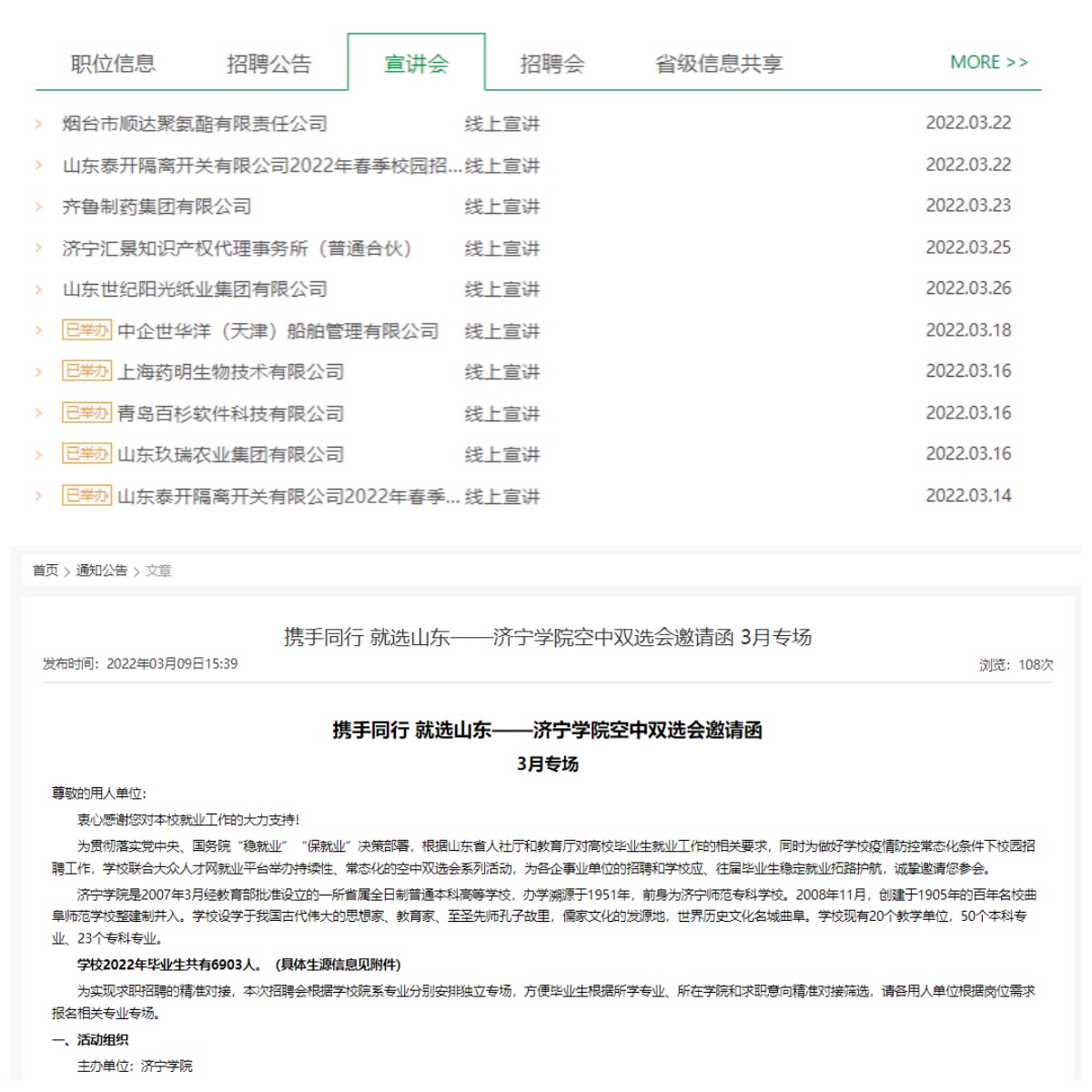Click 线上宣讲 in 青岛百杉软件 row
The image size is (1092, 1092).
pyautogui.click(x=502, y=414)
